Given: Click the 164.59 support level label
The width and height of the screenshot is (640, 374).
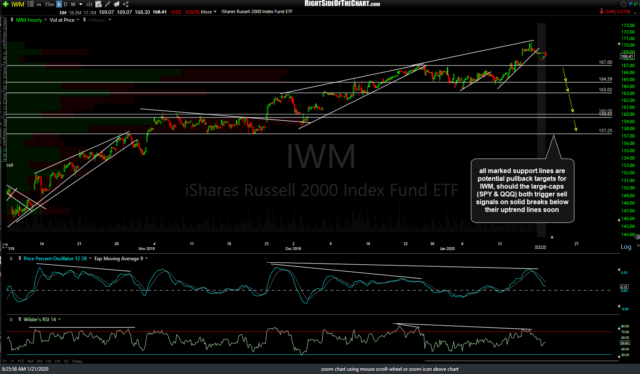Looking at the screenshot, I should tap(605, 79).
